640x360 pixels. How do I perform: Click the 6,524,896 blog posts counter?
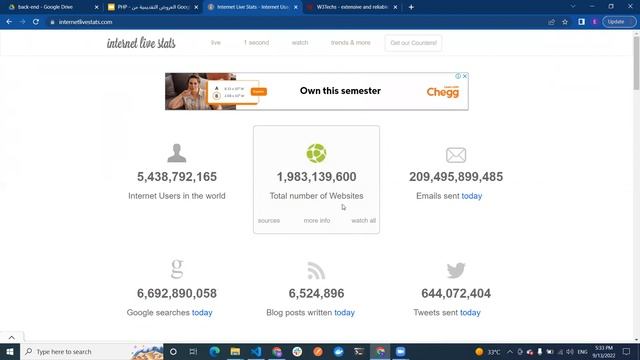coord(316,293)
